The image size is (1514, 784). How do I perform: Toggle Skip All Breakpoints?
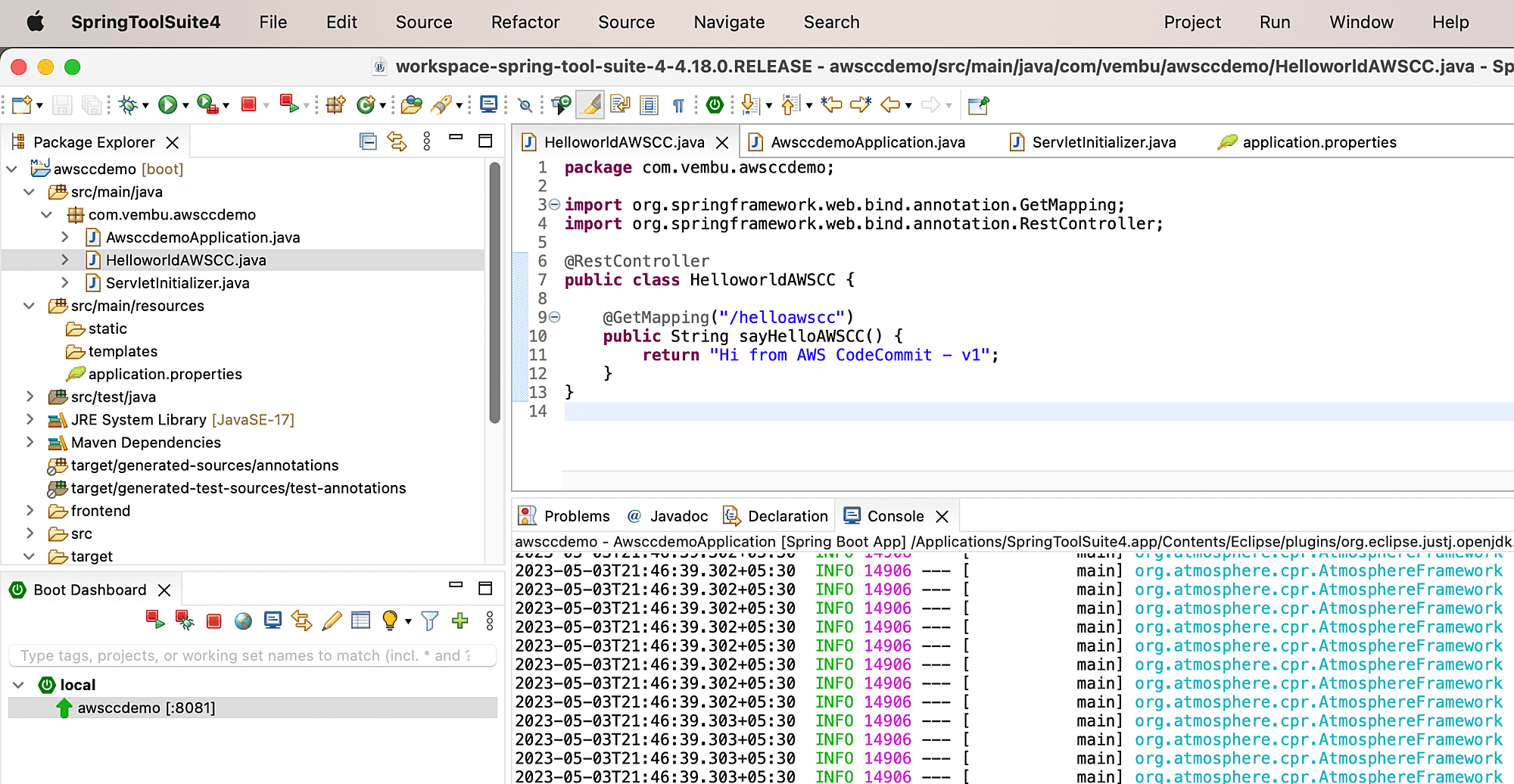coord(525,105)
